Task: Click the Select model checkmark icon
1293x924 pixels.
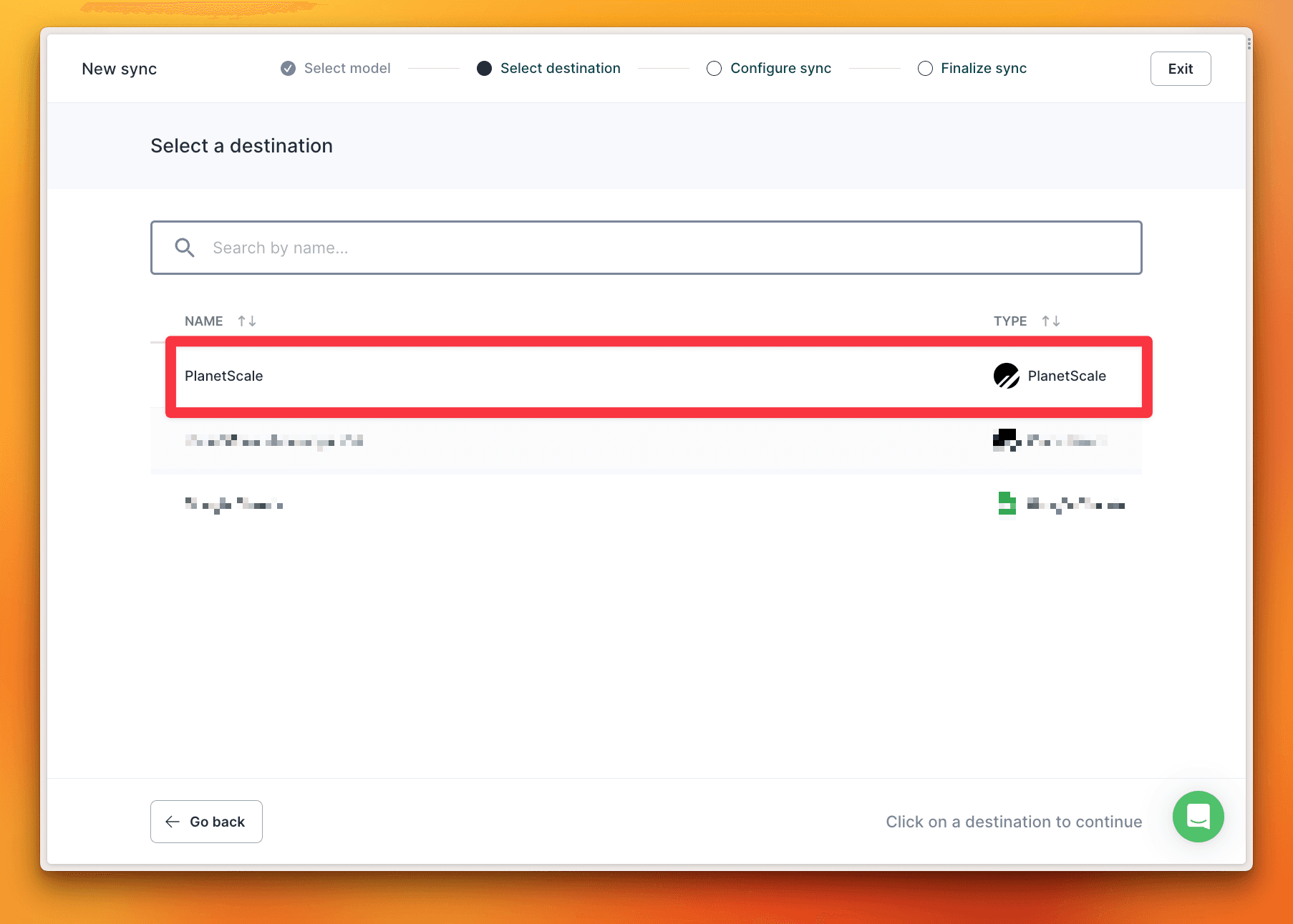Action: coord(288,68)
